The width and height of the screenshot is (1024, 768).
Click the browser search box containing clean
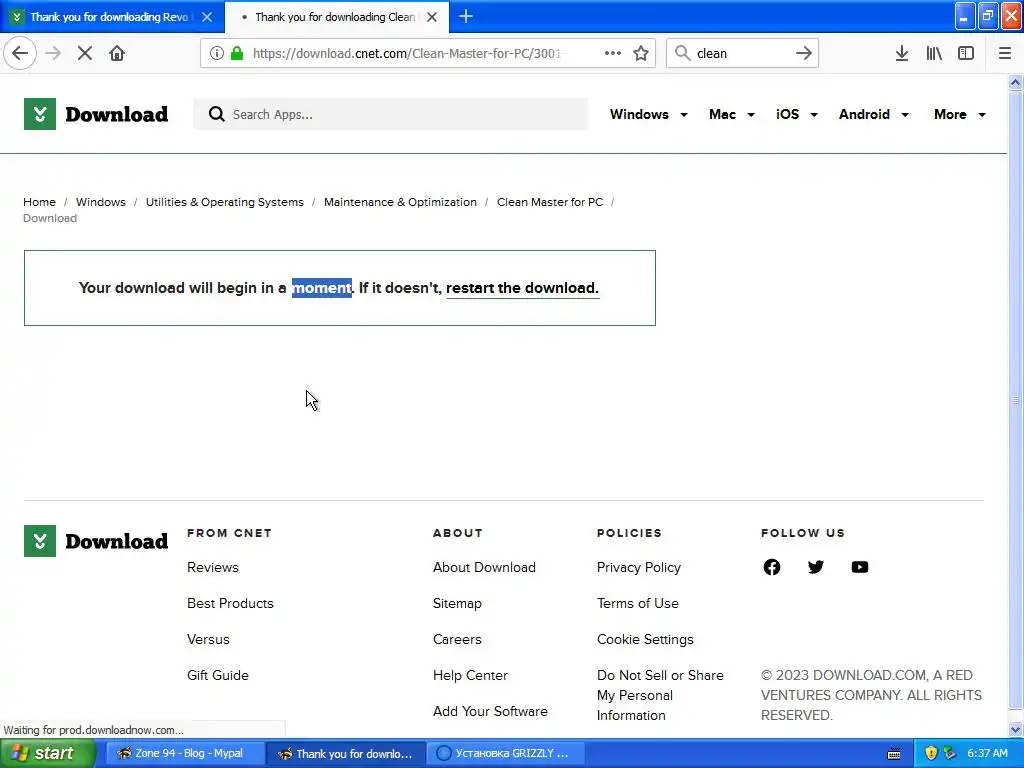click(x=741, y=53)
